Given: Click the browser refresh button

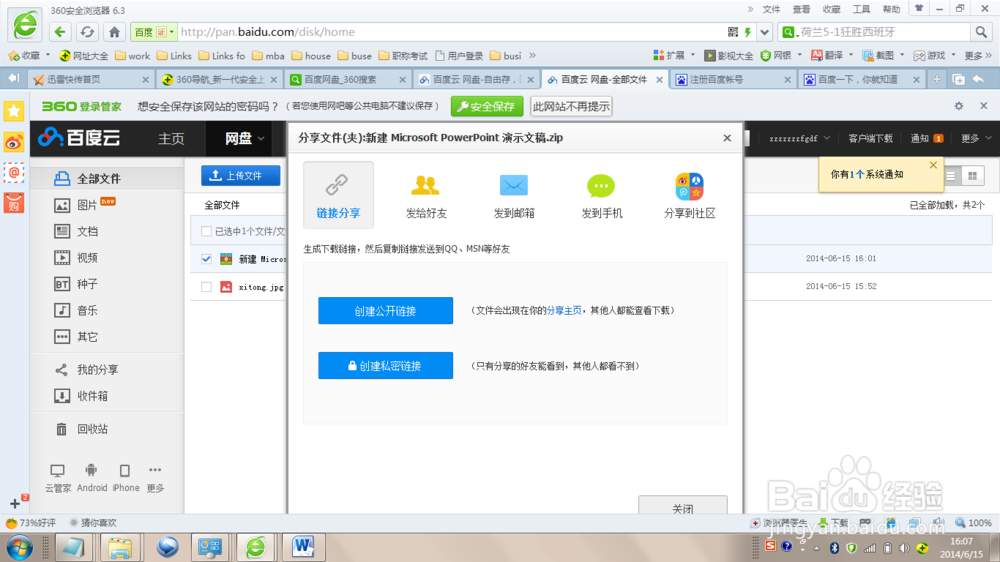Looking at the screenshot, I should [87, 32].
